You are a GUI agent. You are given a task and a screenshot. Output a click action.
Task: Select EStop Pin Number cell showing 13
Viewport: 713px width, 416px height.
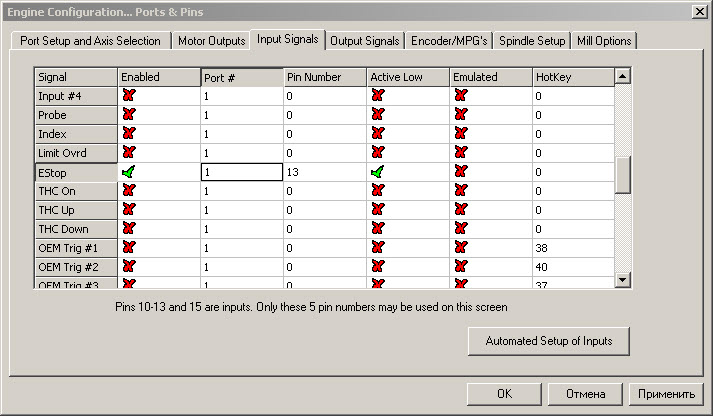(x=325, y=172)
